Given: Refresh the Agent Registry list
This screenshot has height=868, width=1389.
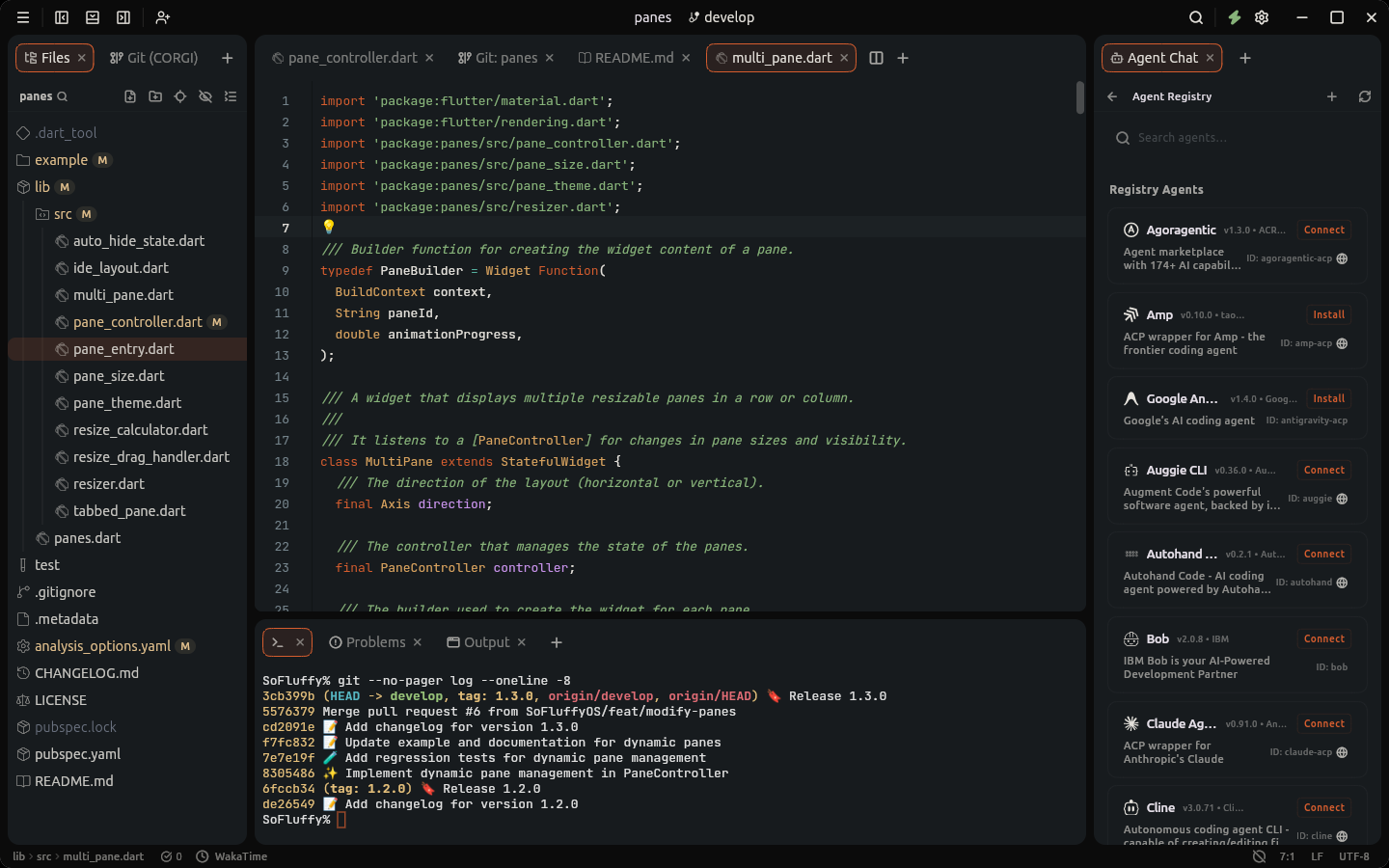Looking at the screenshot, I should tap(1365, 96).
